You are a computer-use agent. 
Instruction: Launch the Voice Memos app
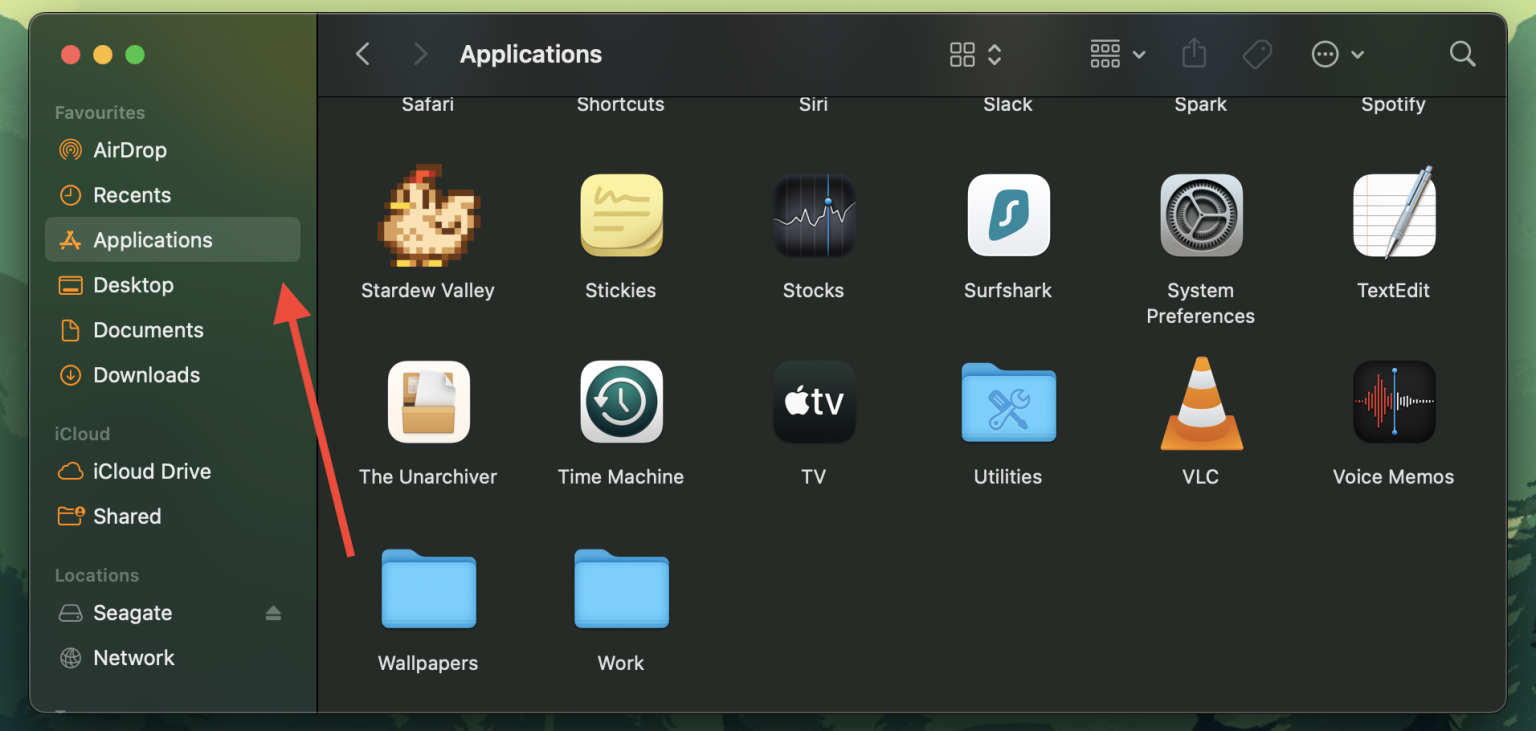pos(1393,403)
